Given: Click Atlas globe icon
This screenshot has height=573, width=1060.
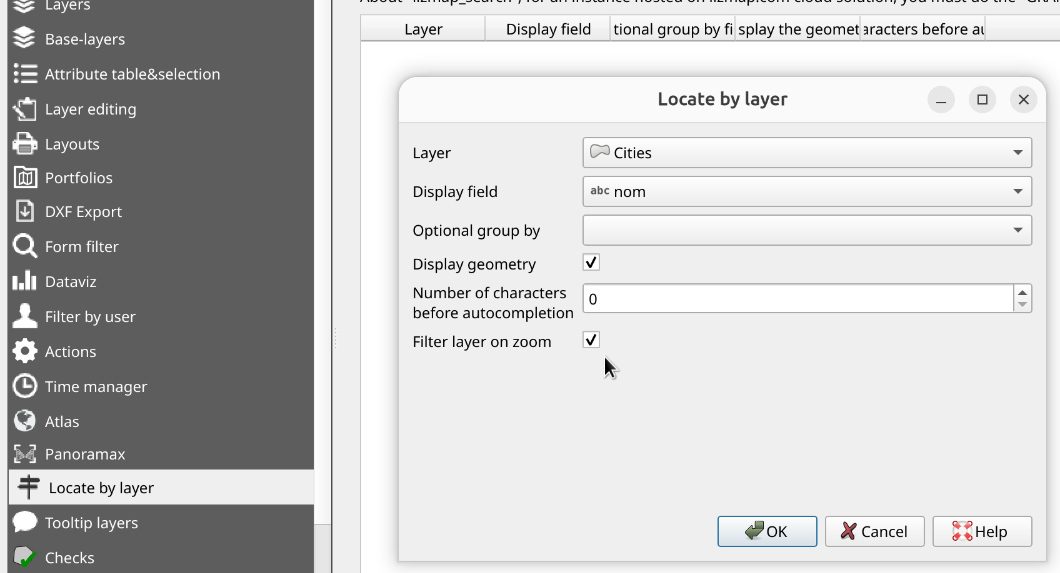Looking at the screenshot, I should click(25, 420).
